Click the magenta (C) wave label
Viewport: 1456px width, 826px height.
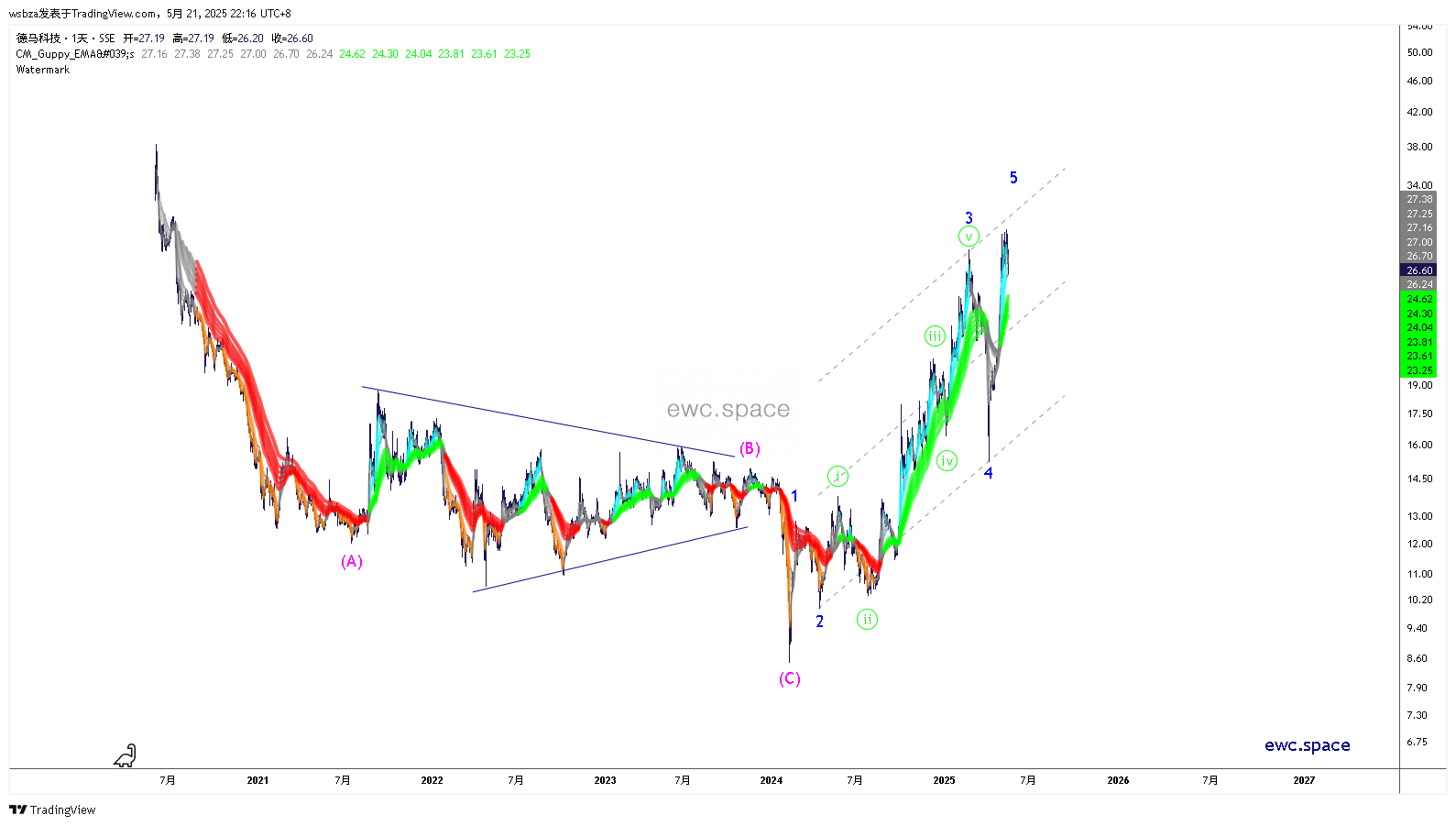[790, 678]
